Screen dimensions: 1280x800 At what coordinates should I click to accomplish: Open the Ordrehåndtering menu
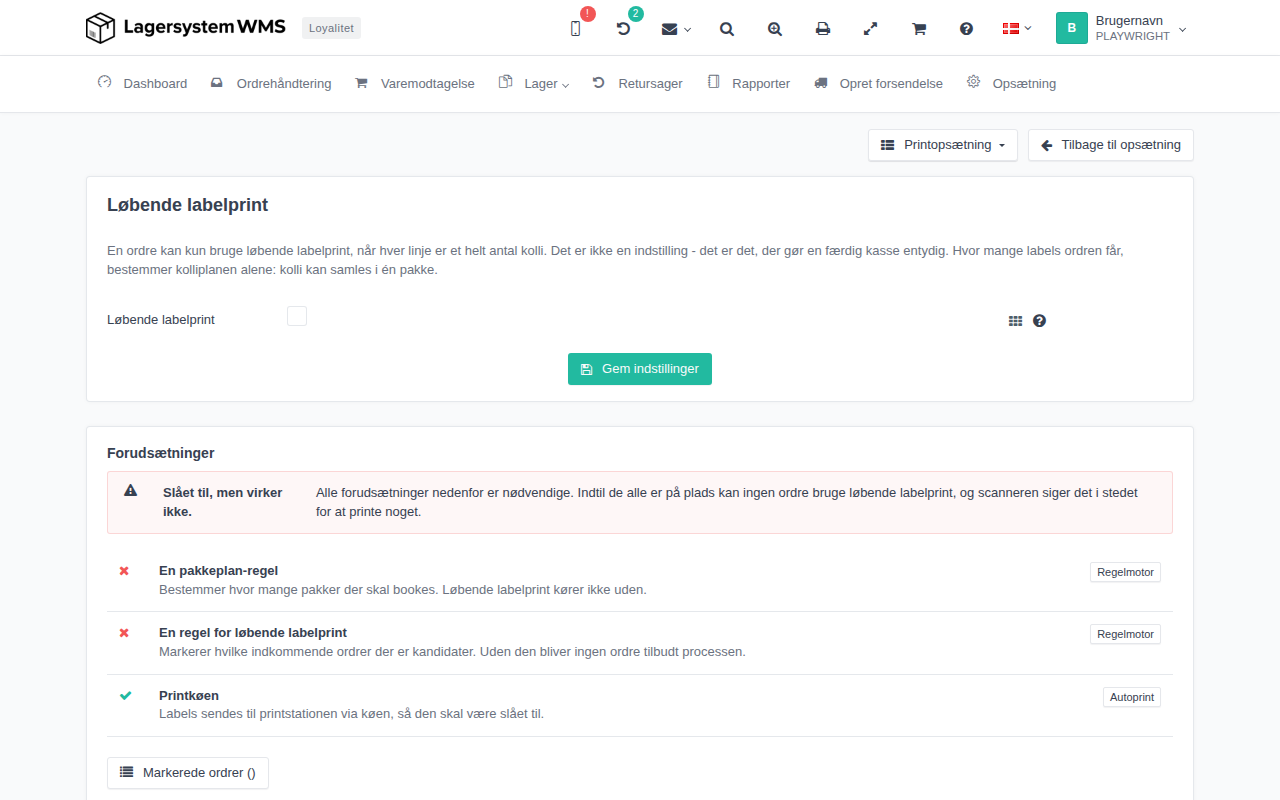pyautogui.click(x=271, y=84)
